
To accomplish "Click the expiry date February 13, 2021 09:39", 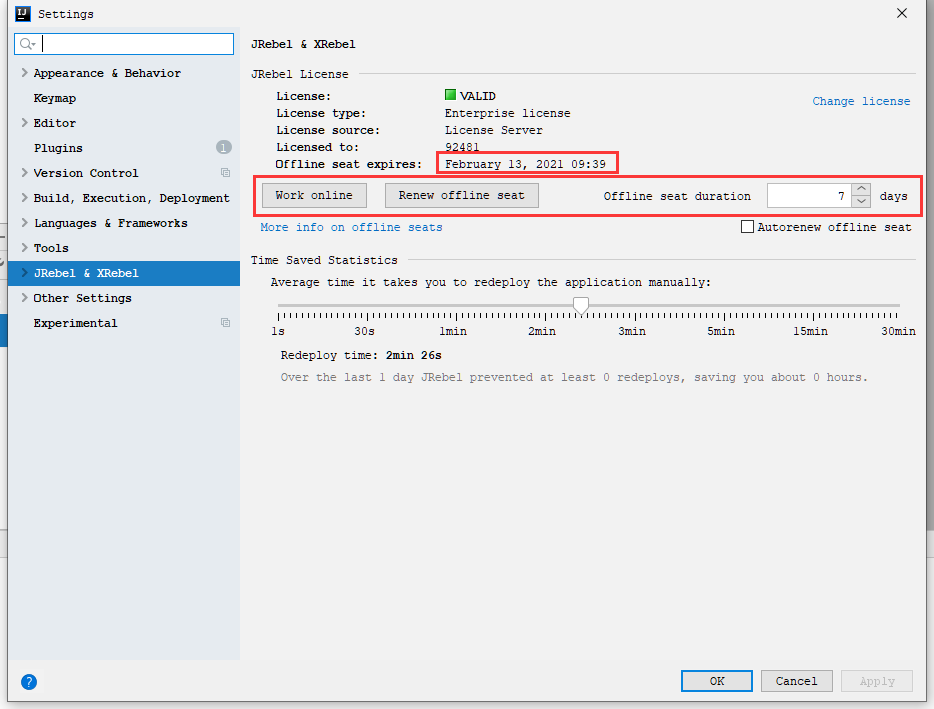I will pos(525,164).
